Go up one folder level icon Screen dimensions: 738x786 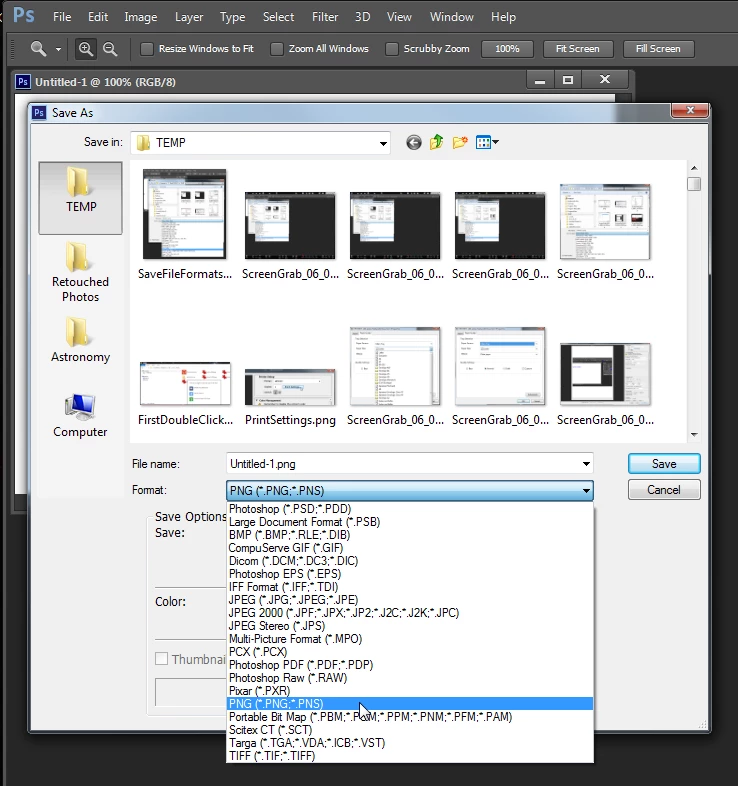point(436,142)
